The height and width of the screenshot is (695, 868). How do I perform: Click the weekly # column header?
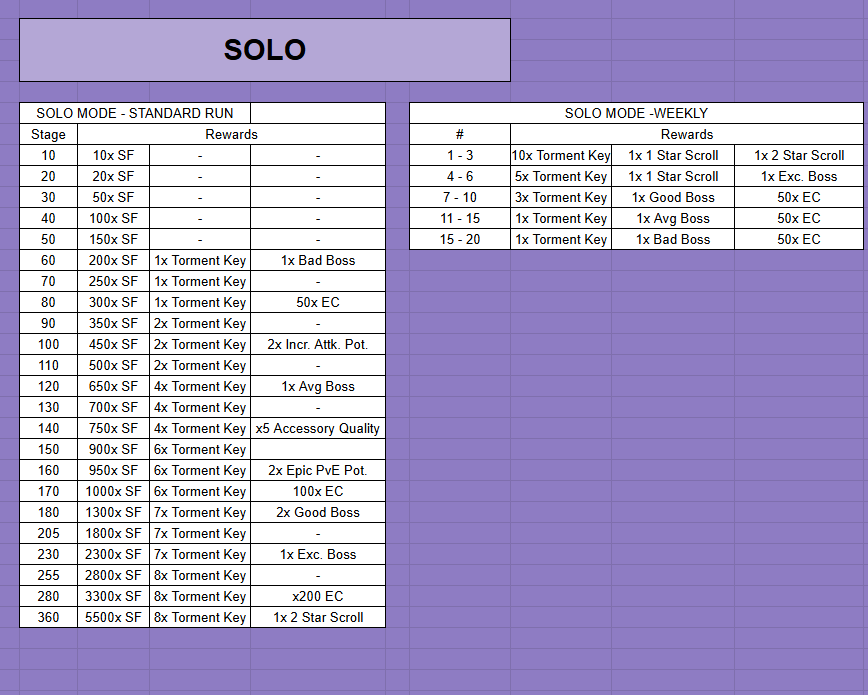pyautogui.click(x=460, y=134)
